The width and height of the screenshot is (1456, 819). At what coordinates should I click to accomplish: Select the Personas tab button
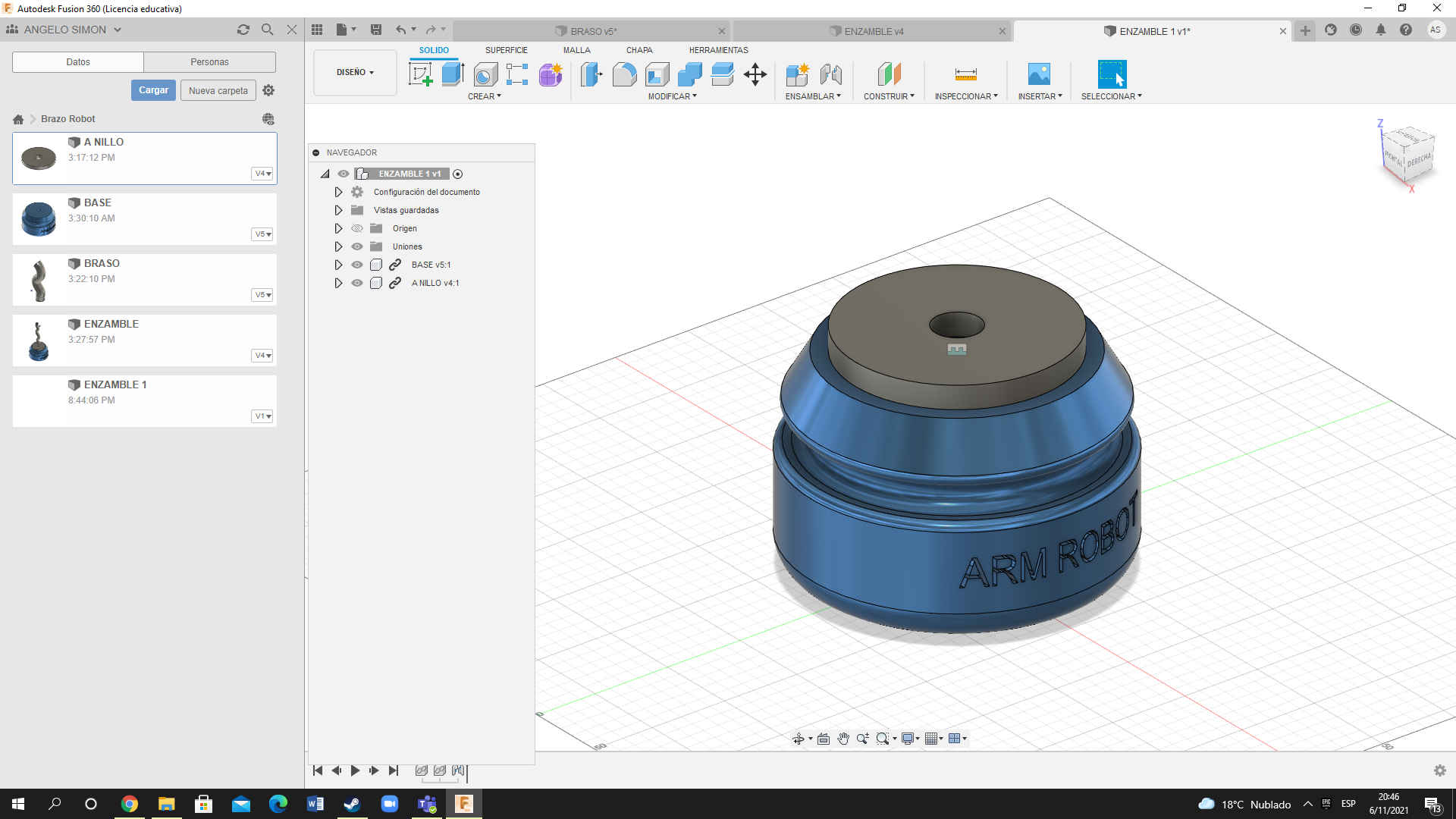pos(209,62)
